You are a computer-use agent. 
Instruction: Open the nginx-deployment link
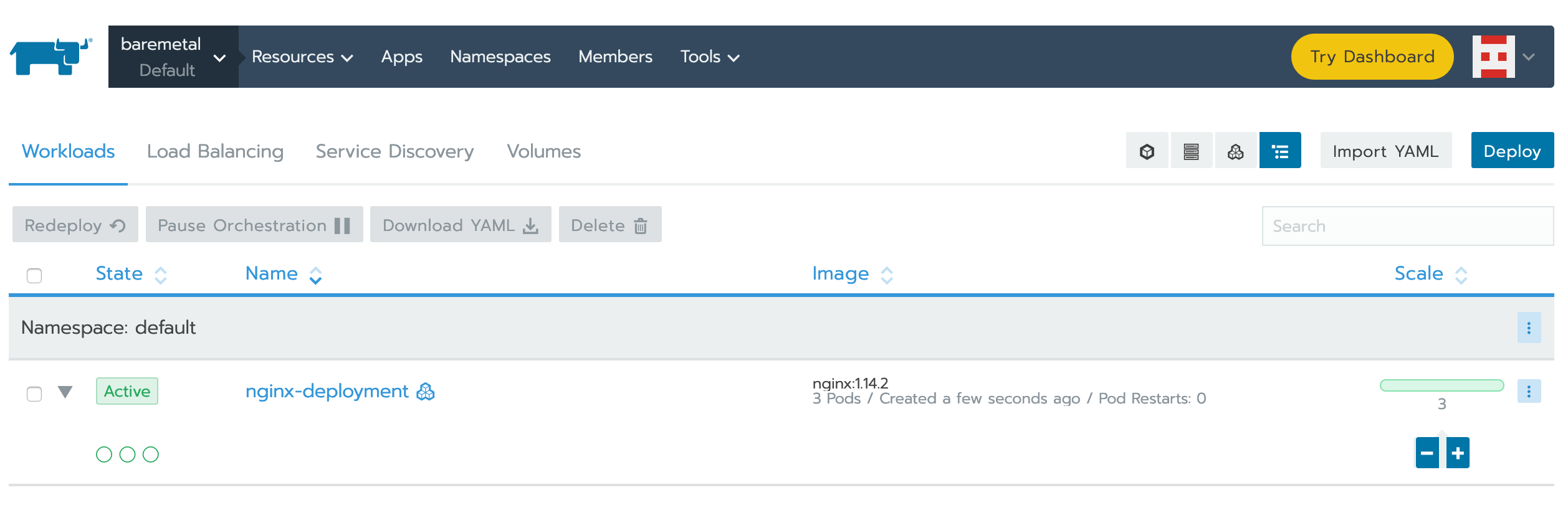tap(327, 391)
